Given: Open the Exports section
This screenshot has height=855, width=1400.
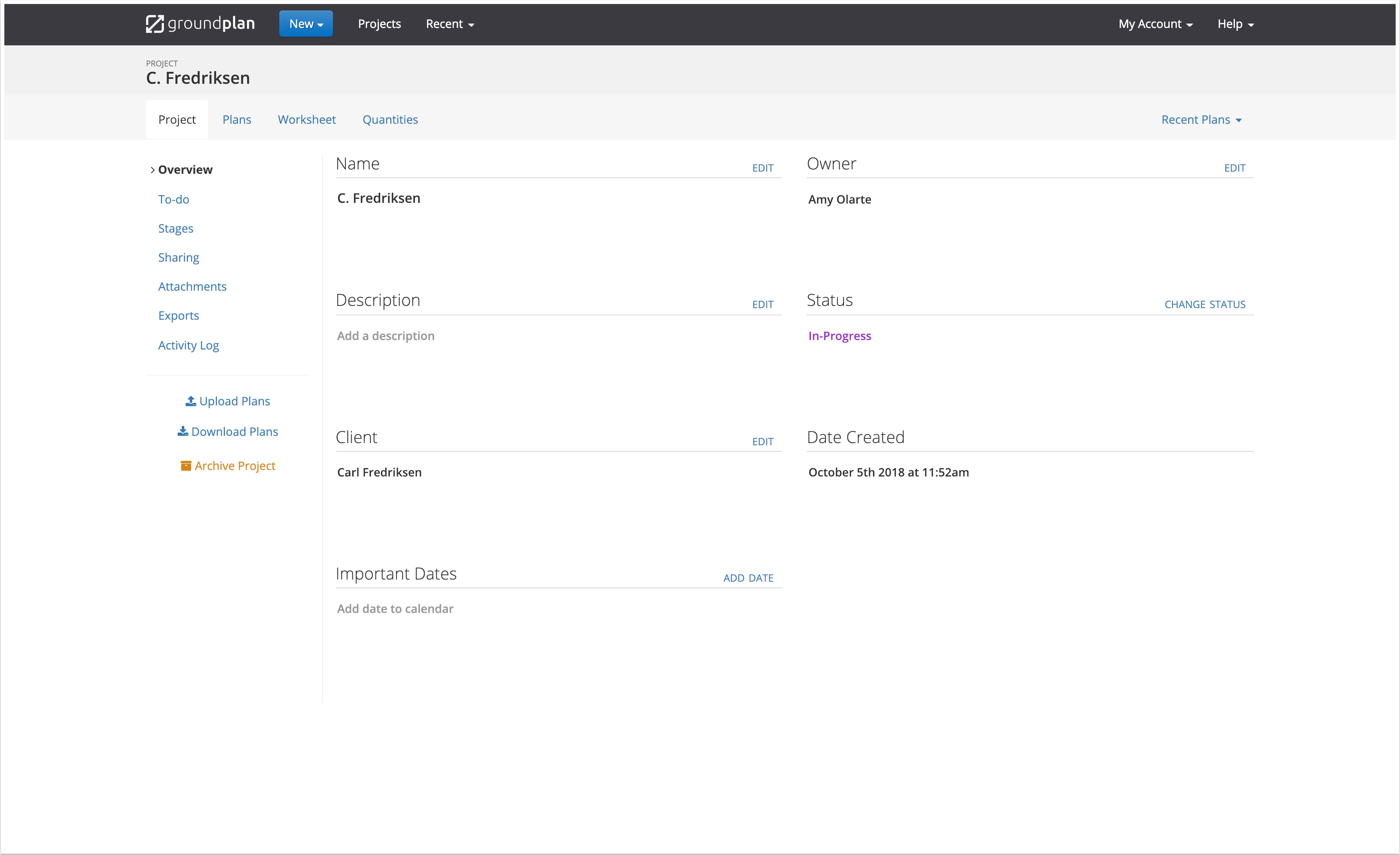Looking at the screenshot, I should 178,315.
